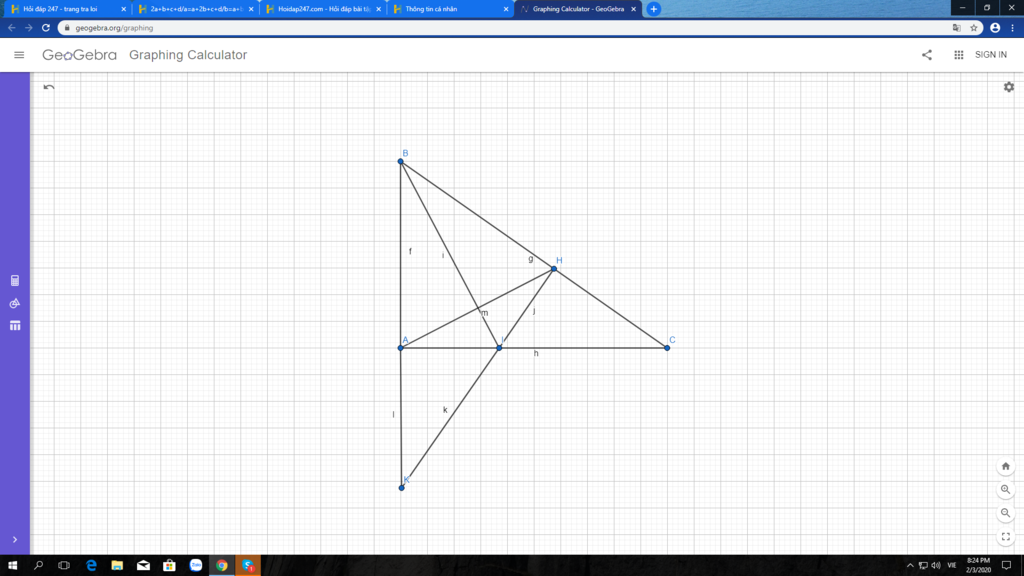Click the Share icon in the header
Screen dimensions: 1024x576
click(x=927, y=55)
